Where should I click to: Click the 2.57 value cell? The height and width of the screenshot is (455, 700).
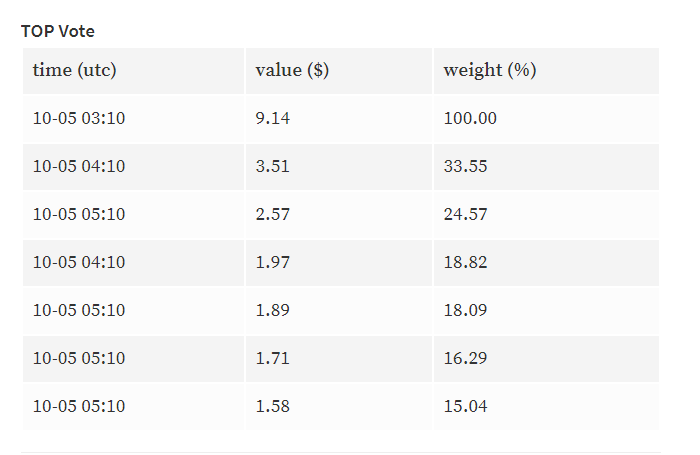(339, 215)
